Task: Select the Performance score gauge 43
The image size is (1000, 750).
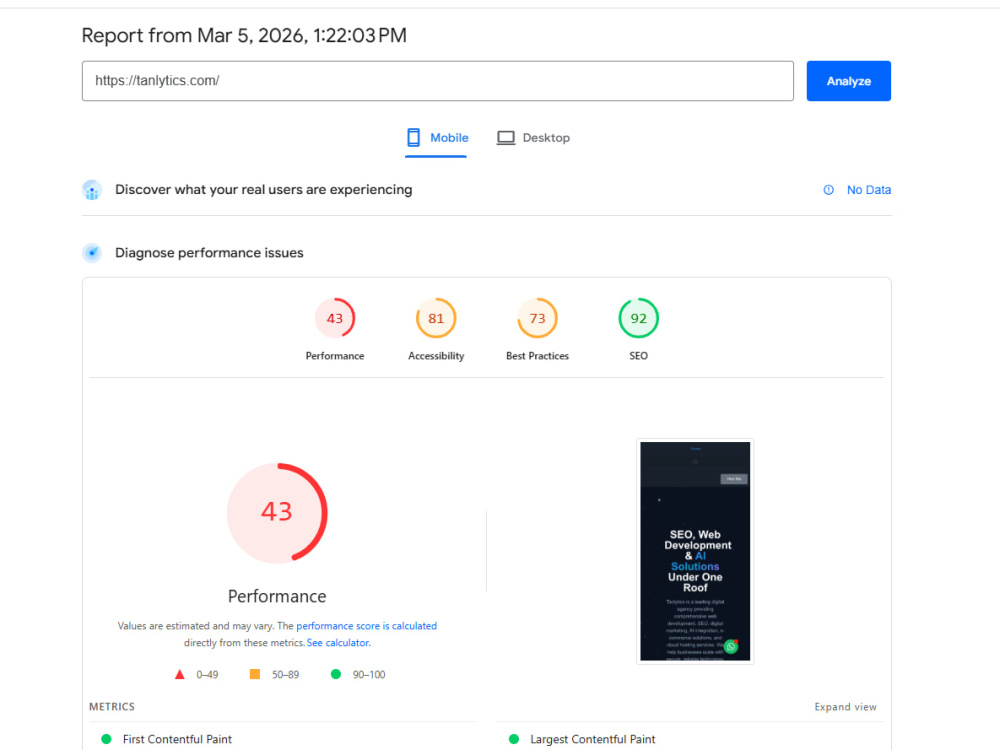Action: [335, 318]
